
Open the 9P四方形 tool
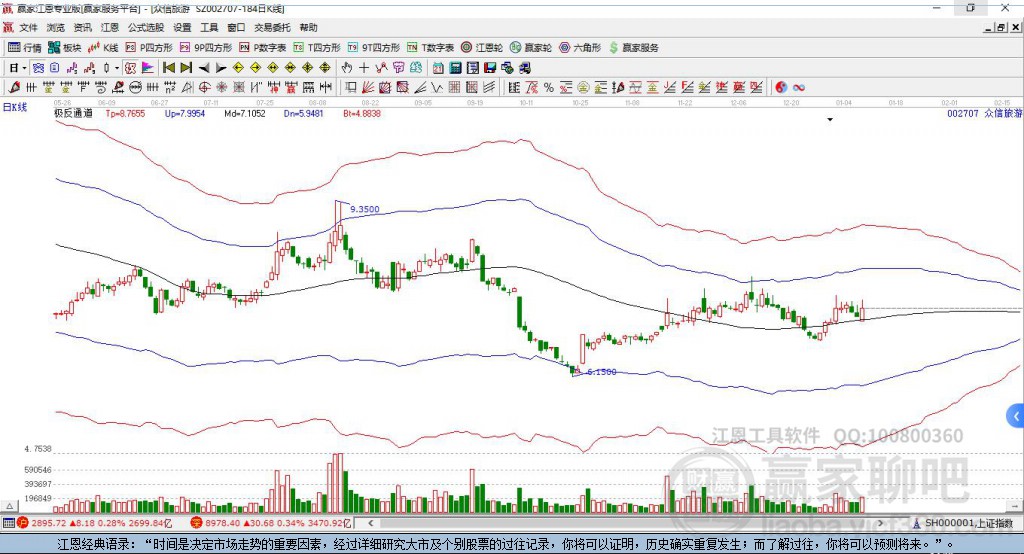point(206,48)
